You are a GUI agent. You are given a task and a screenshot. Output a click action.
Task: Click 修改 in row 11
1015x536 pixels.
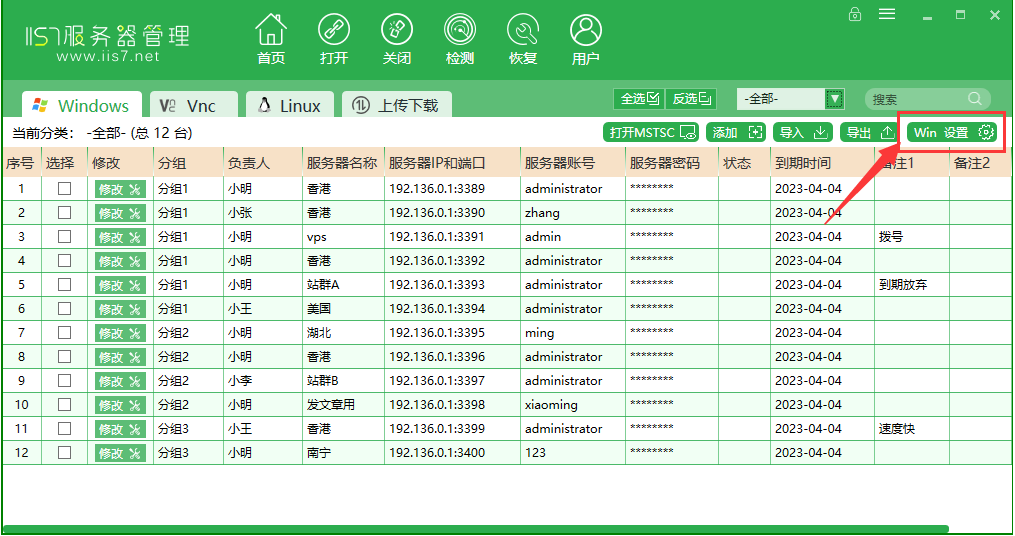click(120, 429)
